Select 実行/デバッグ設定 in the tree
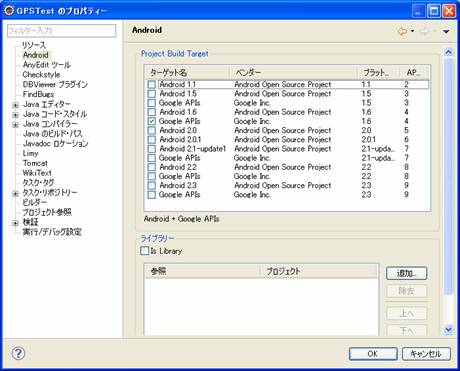The height and width of the screenshot is (371, 460). click(x=52, y=232)
